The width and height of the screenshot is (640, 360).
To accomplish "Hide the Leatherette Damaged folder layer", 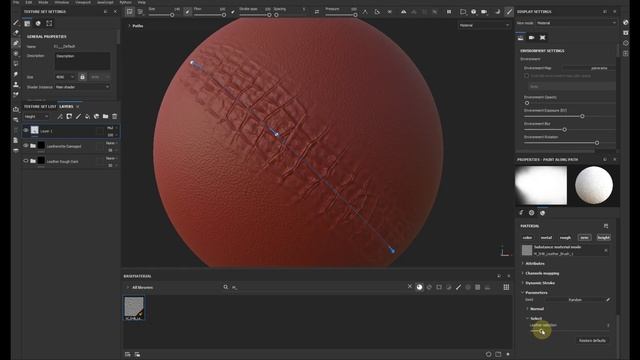I will click(x=26, y=146).
